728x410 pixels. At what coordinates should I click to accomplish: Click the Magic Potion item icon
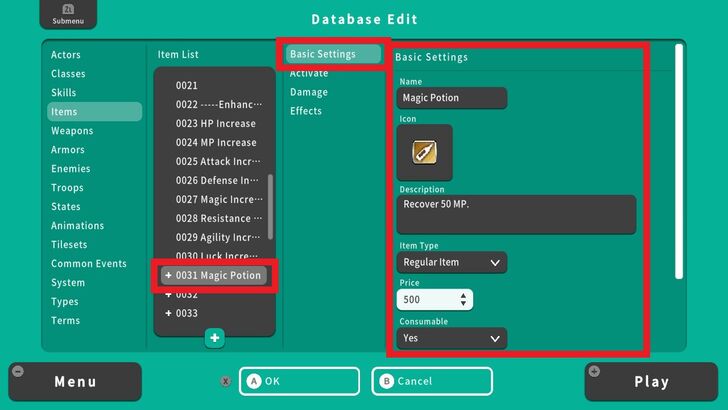click(x=424, y=152)
